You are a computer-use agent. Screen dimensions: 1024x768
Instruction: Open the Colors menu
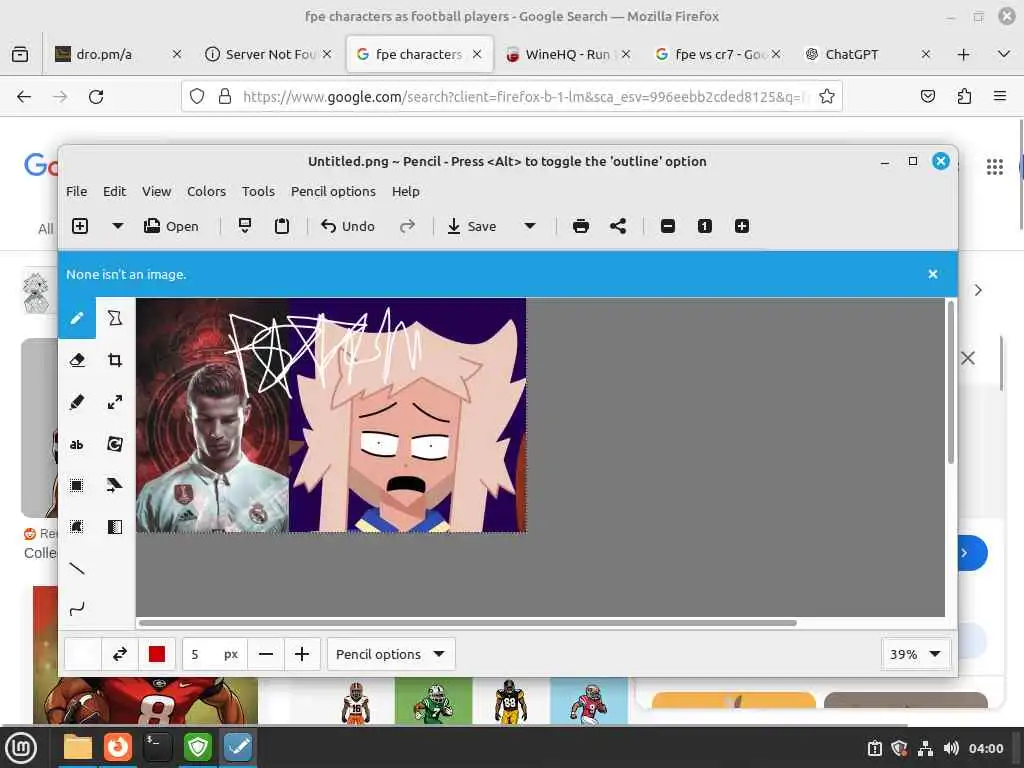206,191
